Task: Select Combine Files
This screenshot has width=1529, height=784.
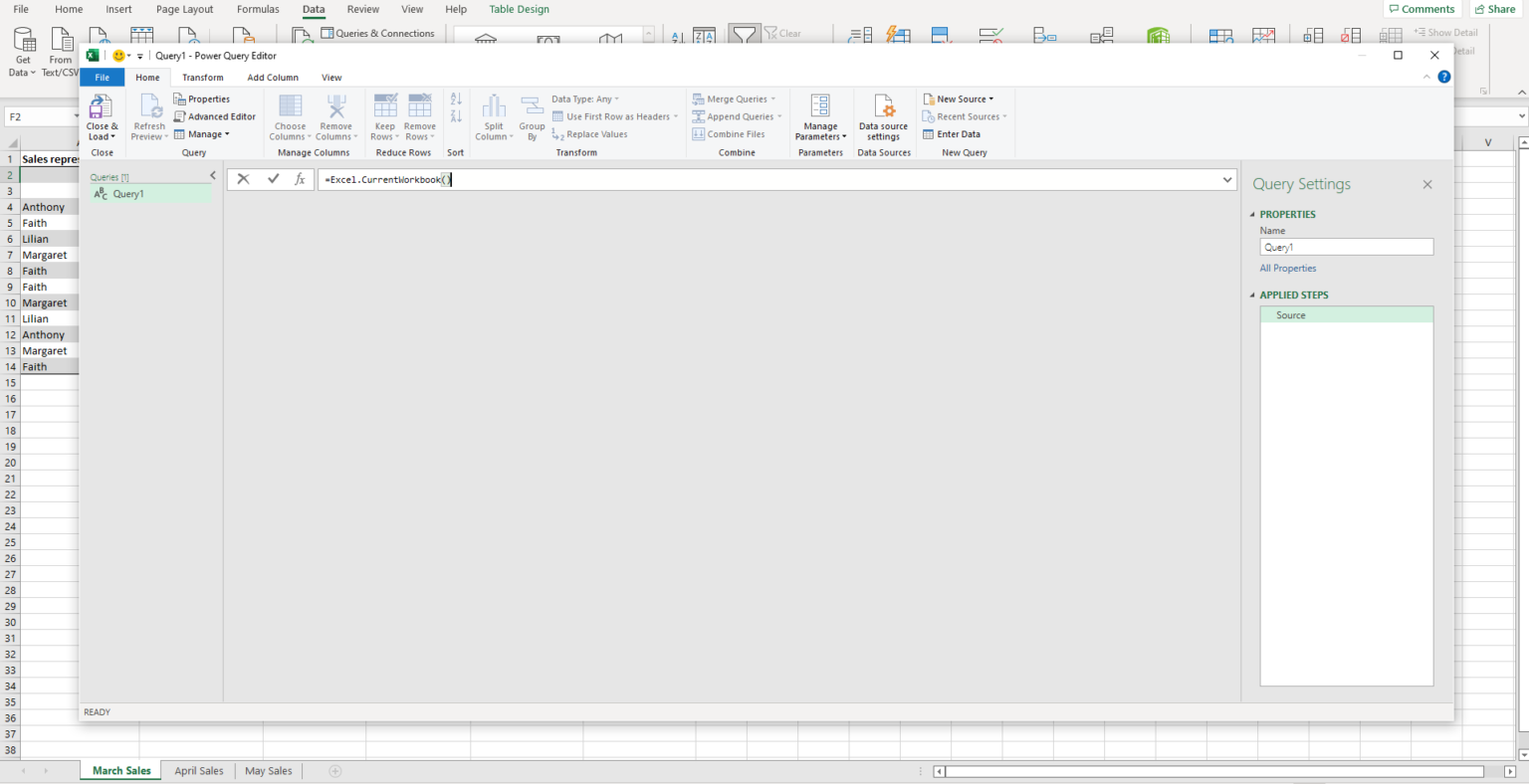Action: (733, 133)
